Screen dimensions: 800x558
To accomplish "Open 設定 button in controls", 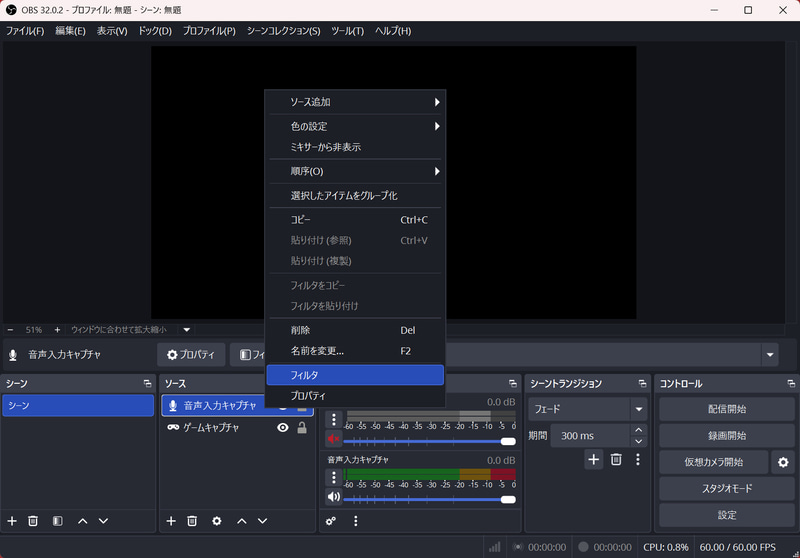I will tap(727, 515).
